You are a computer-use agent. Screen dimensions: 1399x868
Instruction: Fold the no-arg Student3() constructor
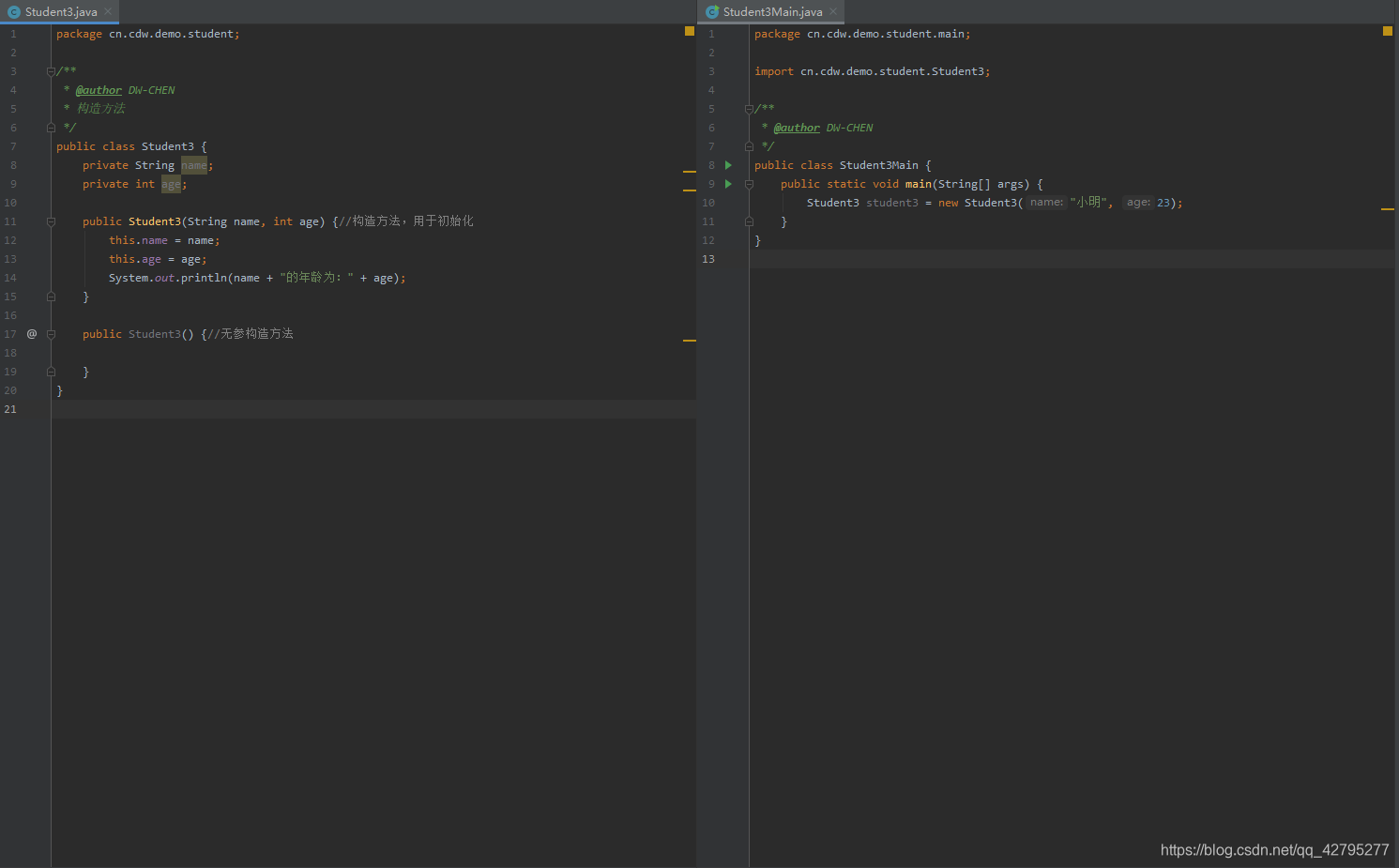[x=51, y=334]
